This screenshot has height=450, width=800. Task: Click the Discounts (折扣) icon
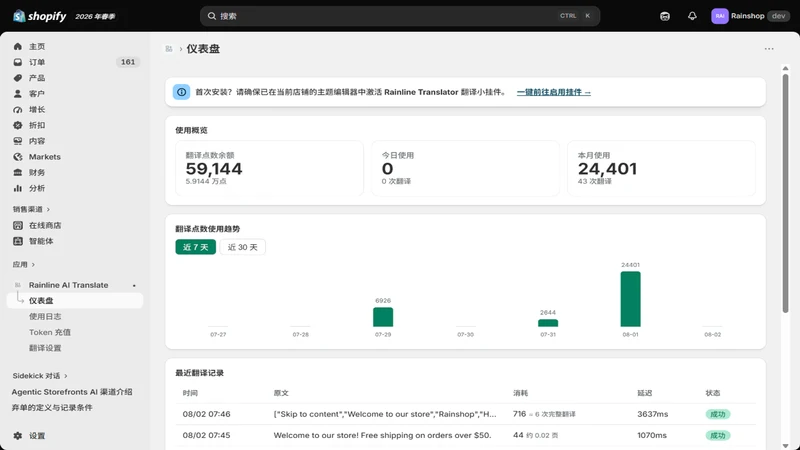[x=18, y=126]
